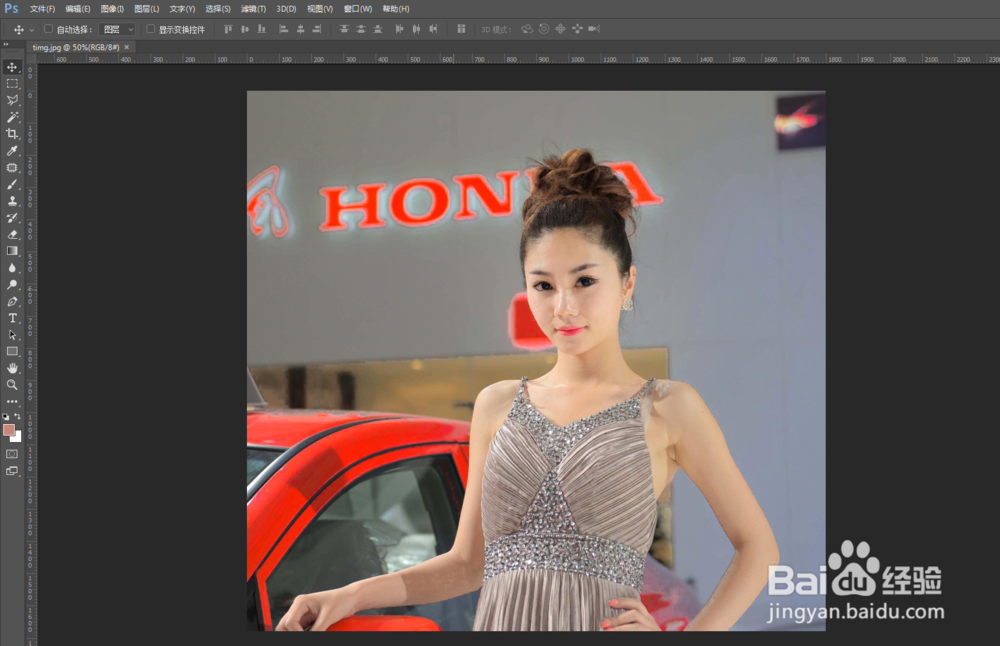The width and height of the screenshot is (1000, 646).
Task: Open the 3D(D) menu
Action: pos(286,9)
